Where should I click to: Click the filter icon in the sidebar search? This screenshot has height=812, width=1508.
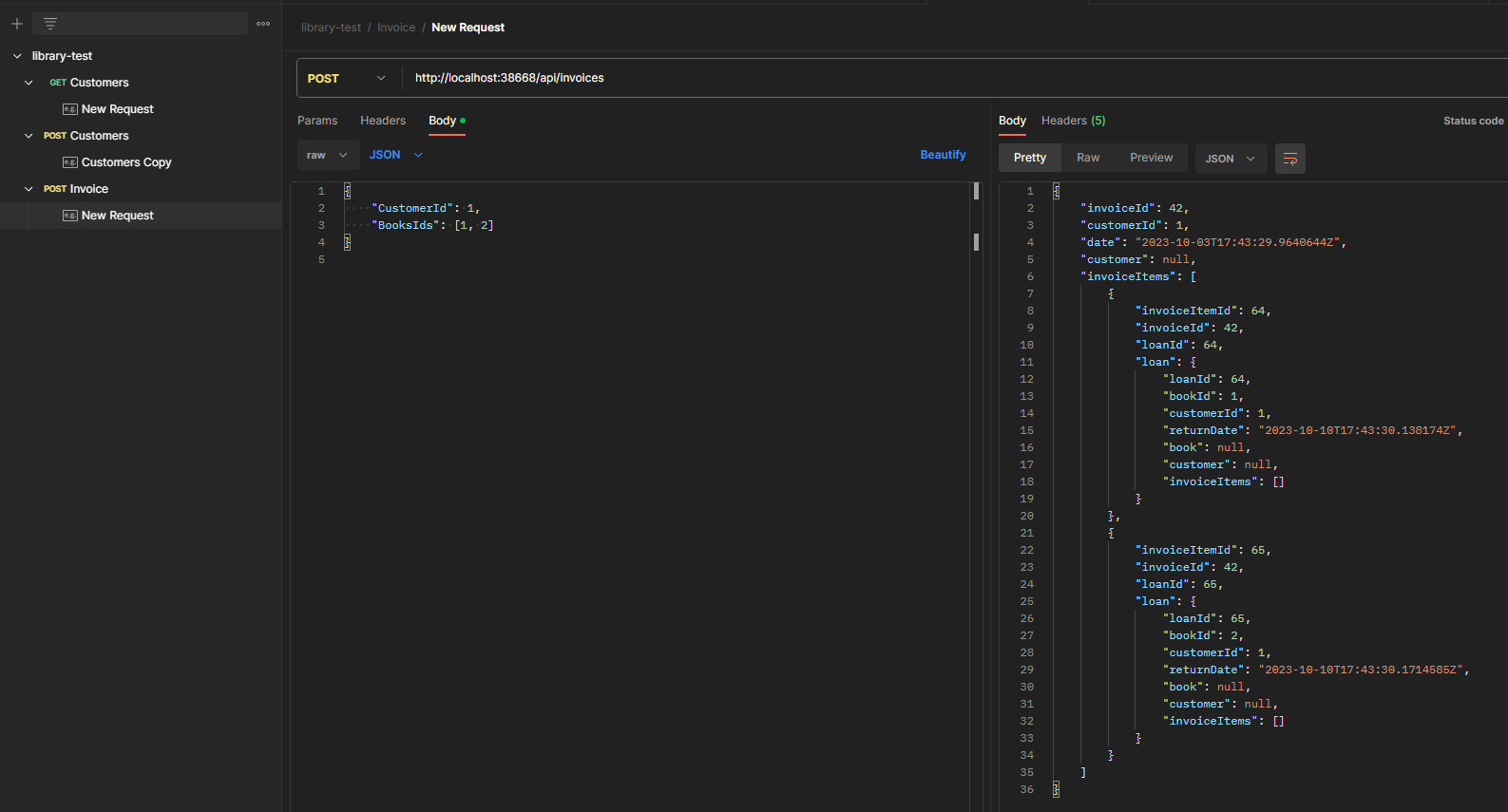pos(50,24)
